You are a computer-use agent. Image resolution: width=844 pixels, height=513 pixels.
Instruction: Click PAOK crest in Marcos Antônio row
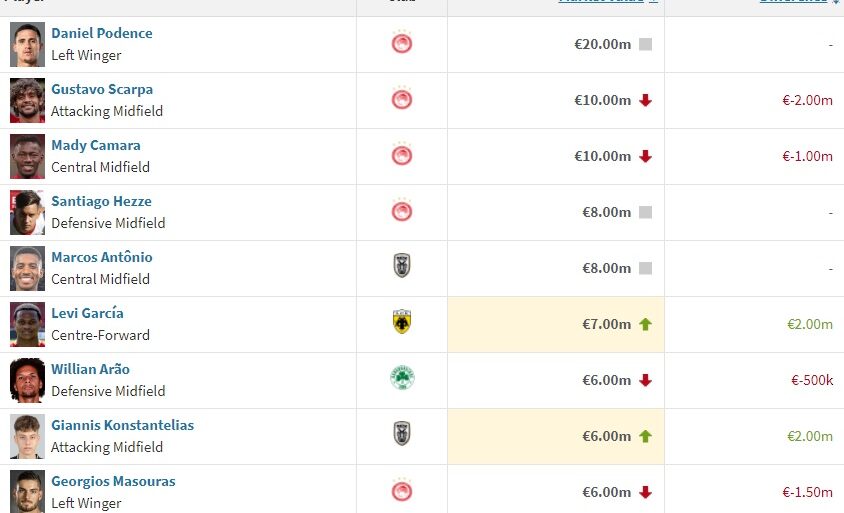[x=402, y=266]
